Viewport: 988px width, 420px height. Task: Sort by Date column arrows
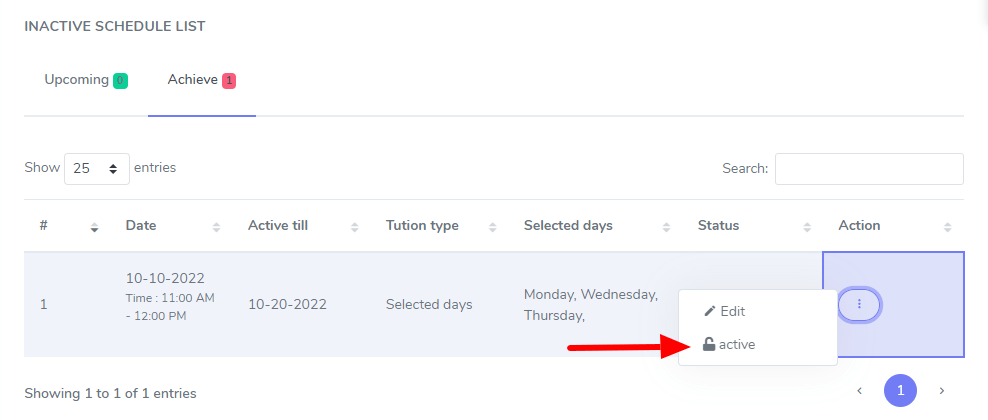[x=216, y=227]
